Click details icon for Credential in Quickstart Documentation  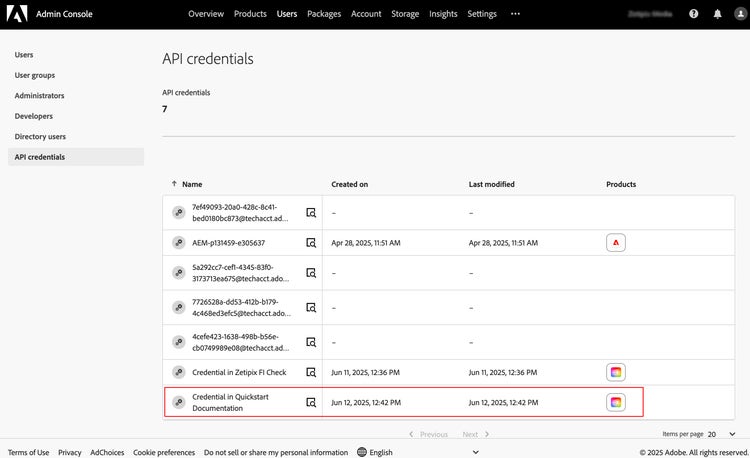[311, 402]
